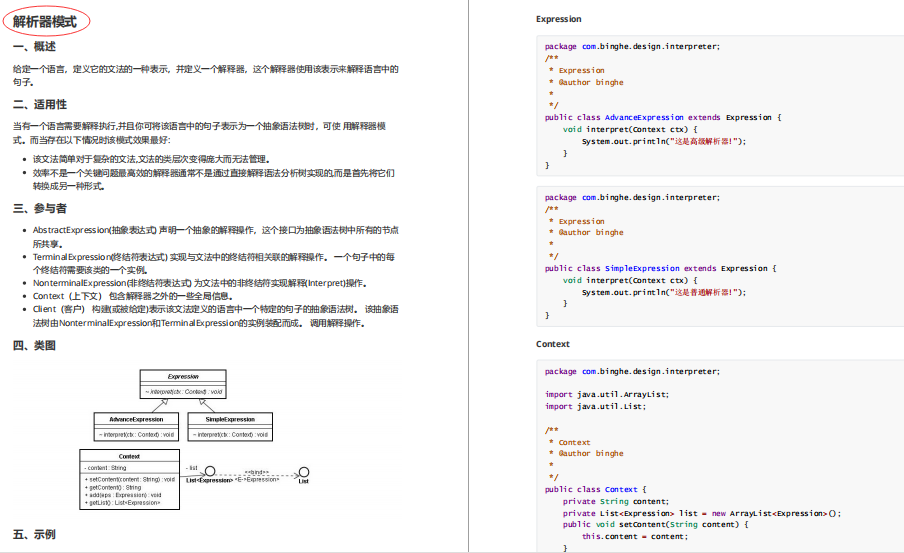Screen dimensions: 904x553
Task: Click "+ add(eps : Expression) : void" in diagram
Action: 123,495
